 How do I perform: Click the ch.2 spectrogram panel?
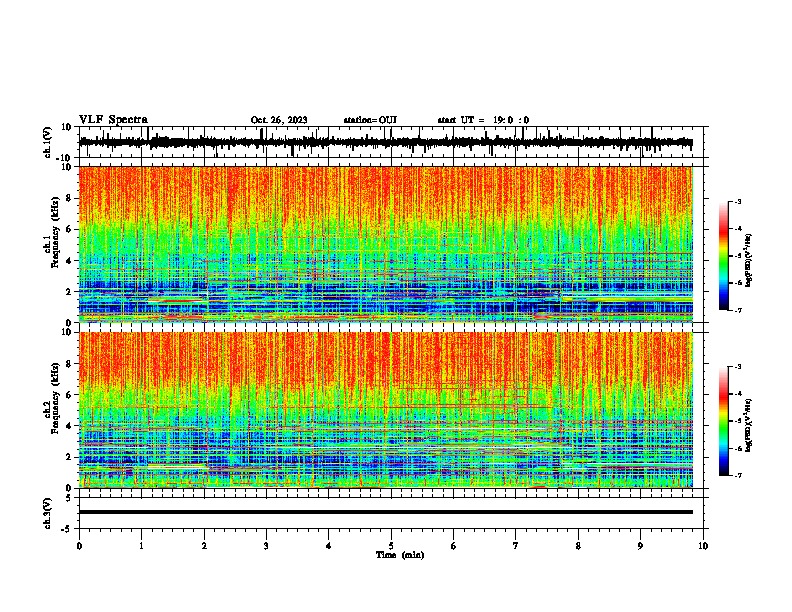pos(386,410)
